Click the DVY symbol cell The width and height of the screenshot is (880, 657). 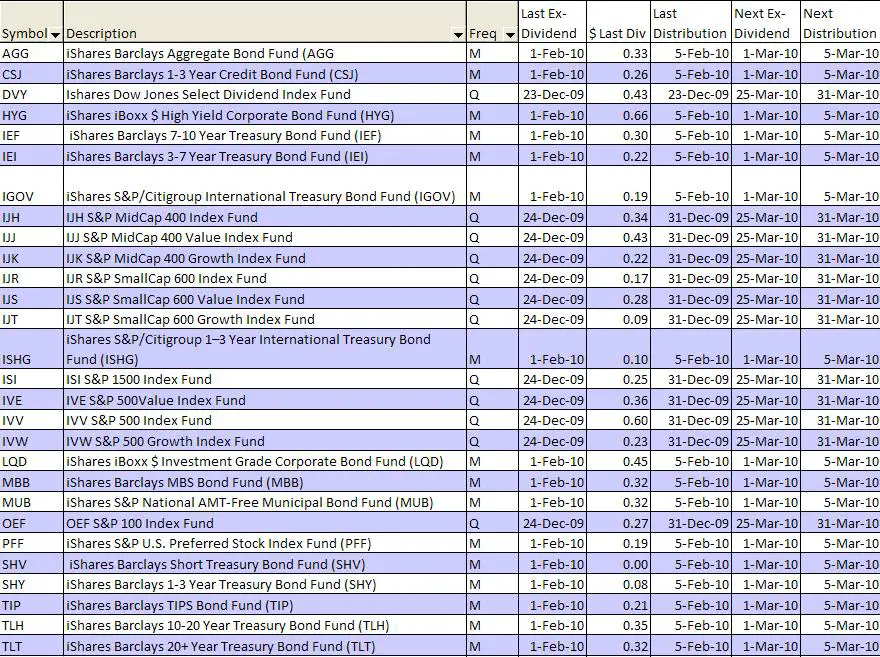click(32, 94)
